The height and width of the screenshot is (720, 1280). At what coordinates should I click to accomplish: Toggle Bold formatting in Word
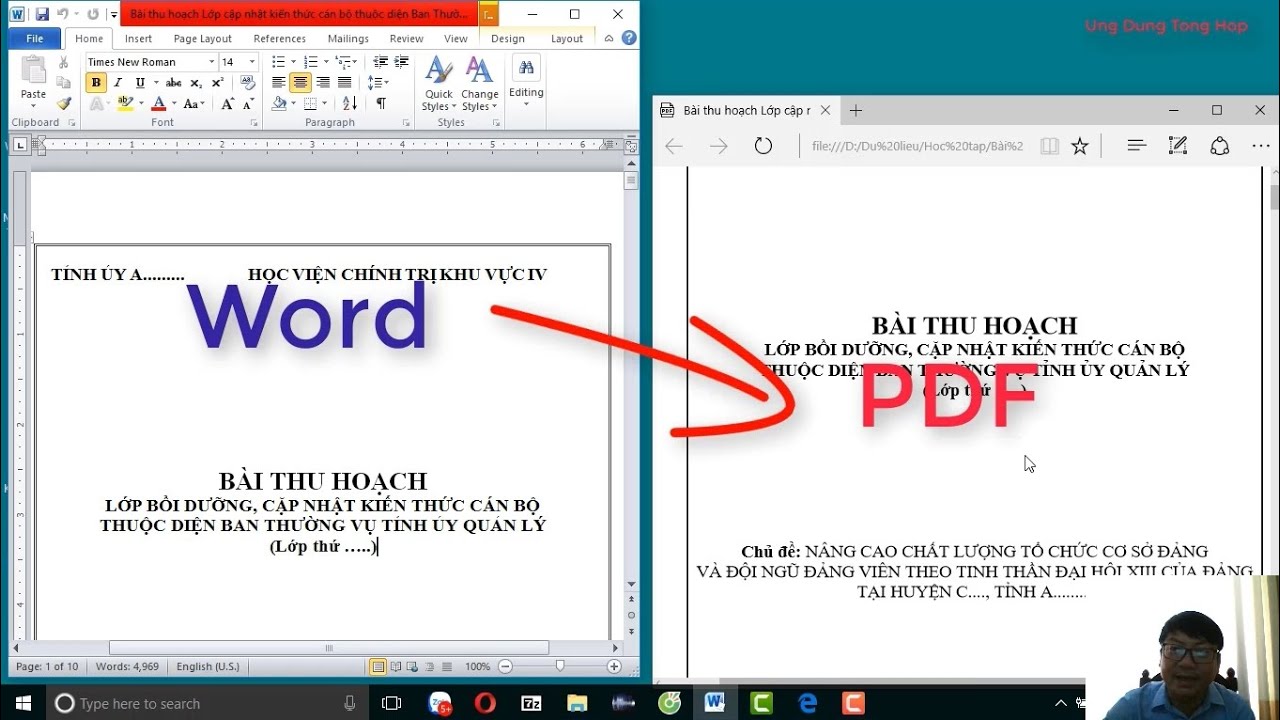(x=96, y=83)
